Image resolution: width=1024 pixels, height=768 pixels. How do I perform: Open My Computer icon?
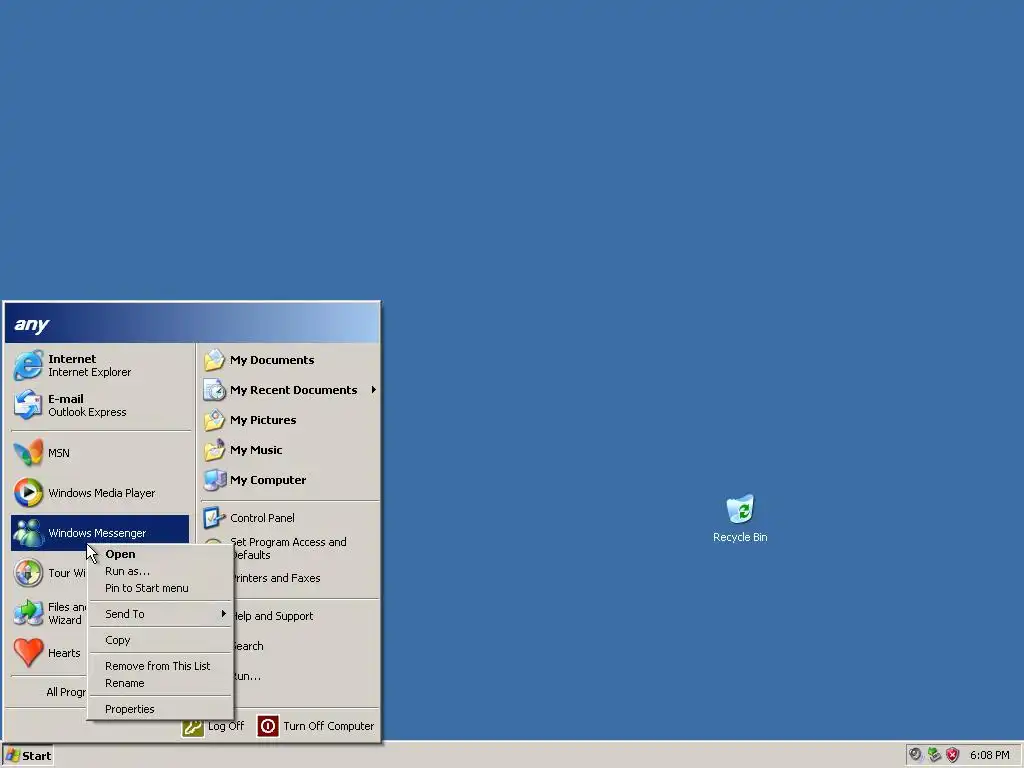[x=214, y=480]
